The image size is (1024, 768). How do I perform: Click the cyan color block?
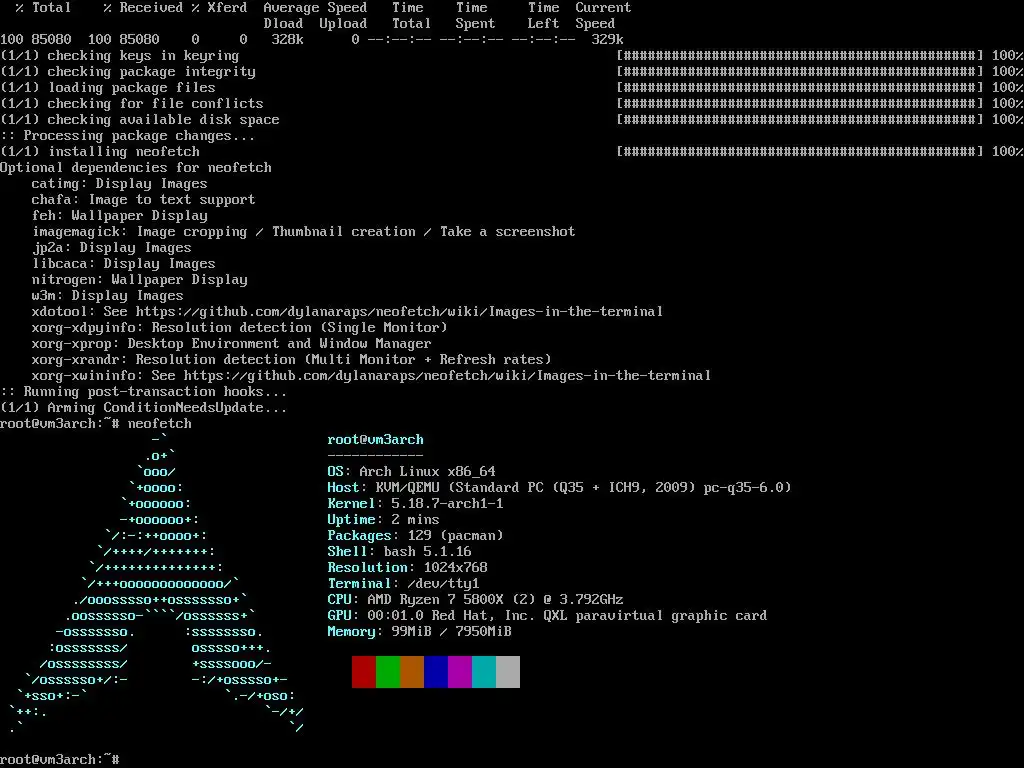[x=483, y=672]
